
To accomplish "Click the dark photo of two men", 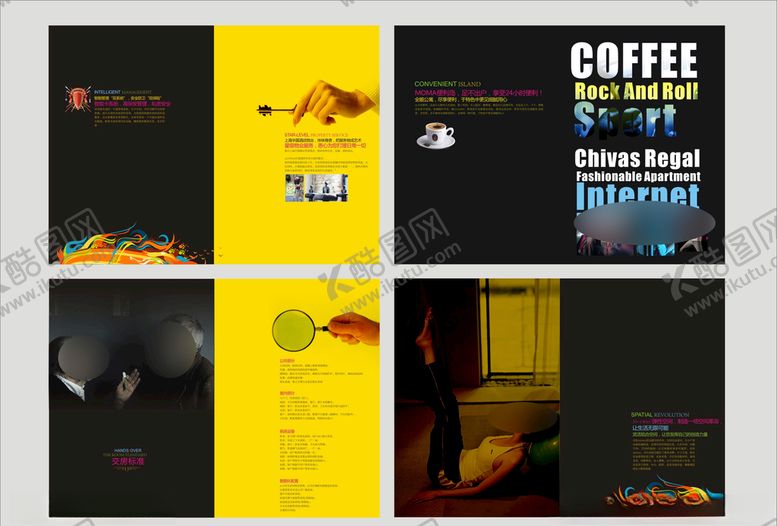I will click(x=131, y=345).
